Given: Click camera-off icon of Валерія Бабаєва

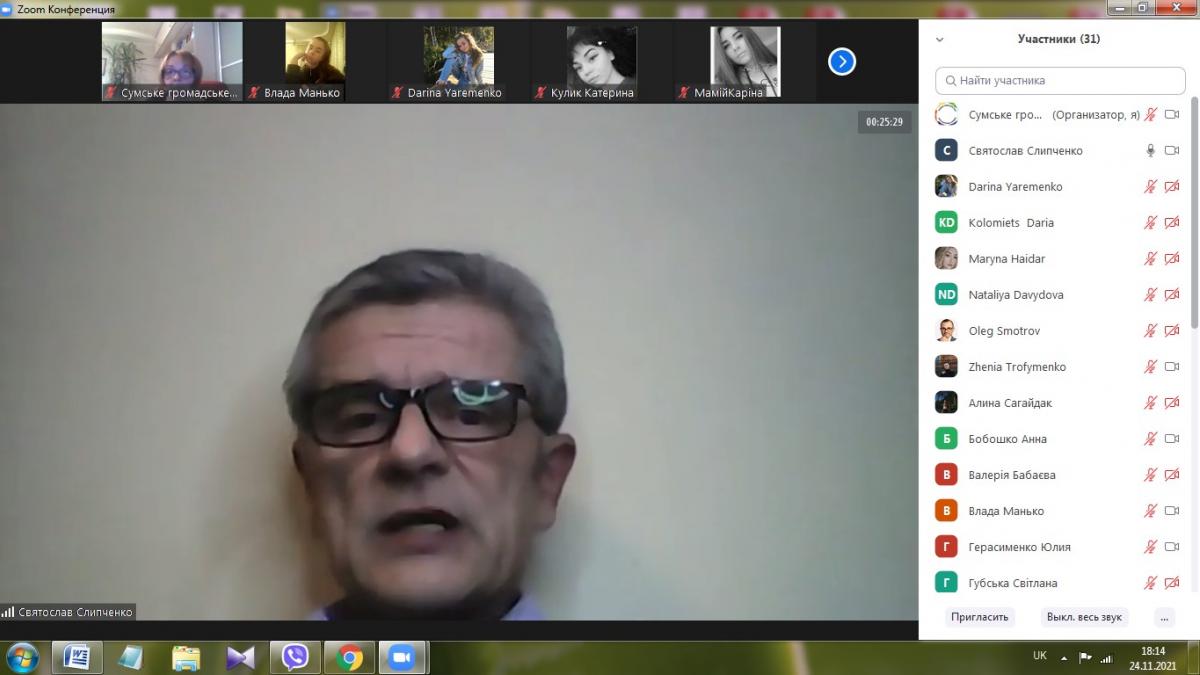Looking at the screenshot, I should 1172,475.
